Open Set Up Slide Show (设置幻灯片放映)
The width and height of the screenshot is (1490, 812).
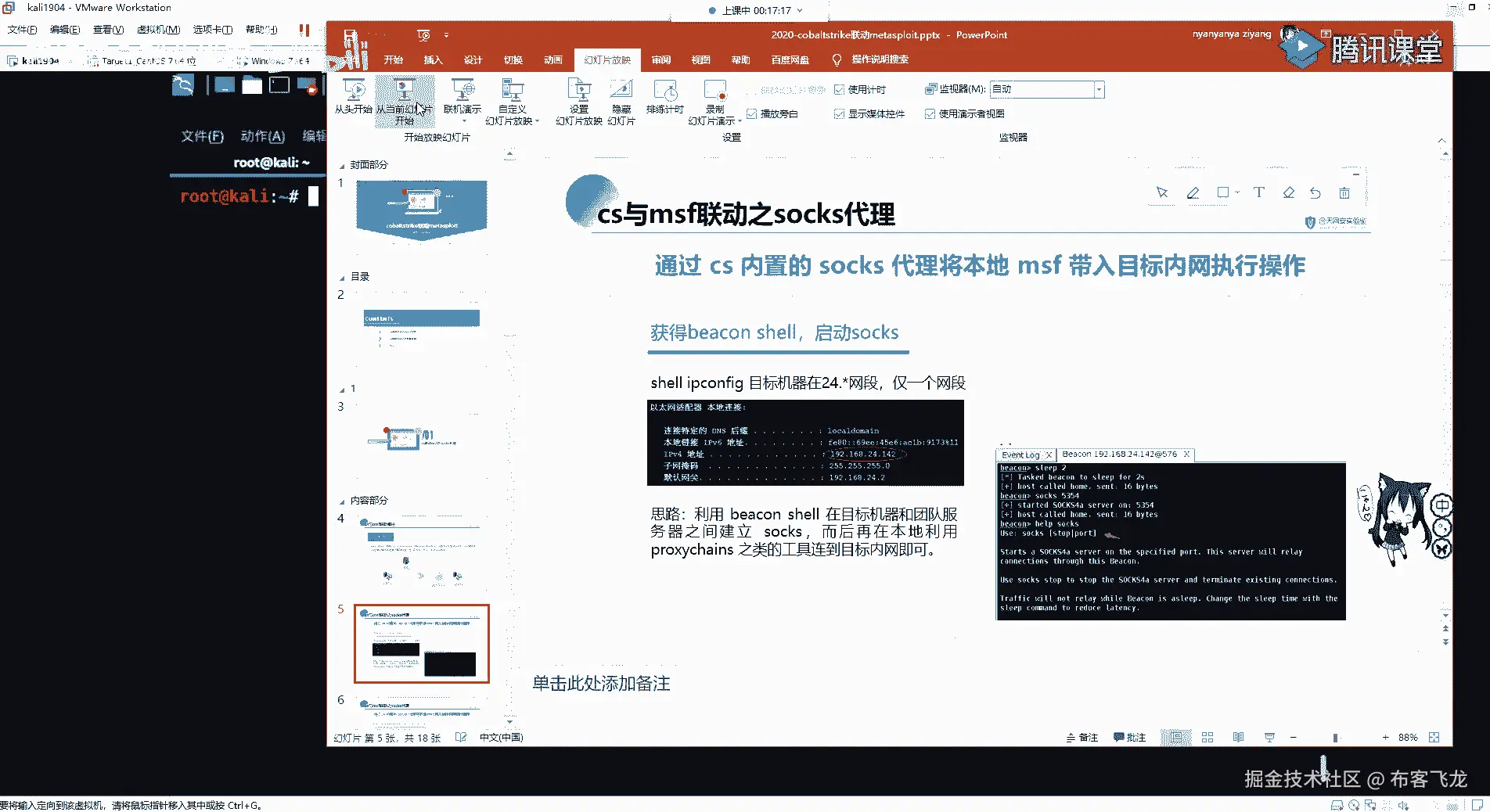point(579,102)
